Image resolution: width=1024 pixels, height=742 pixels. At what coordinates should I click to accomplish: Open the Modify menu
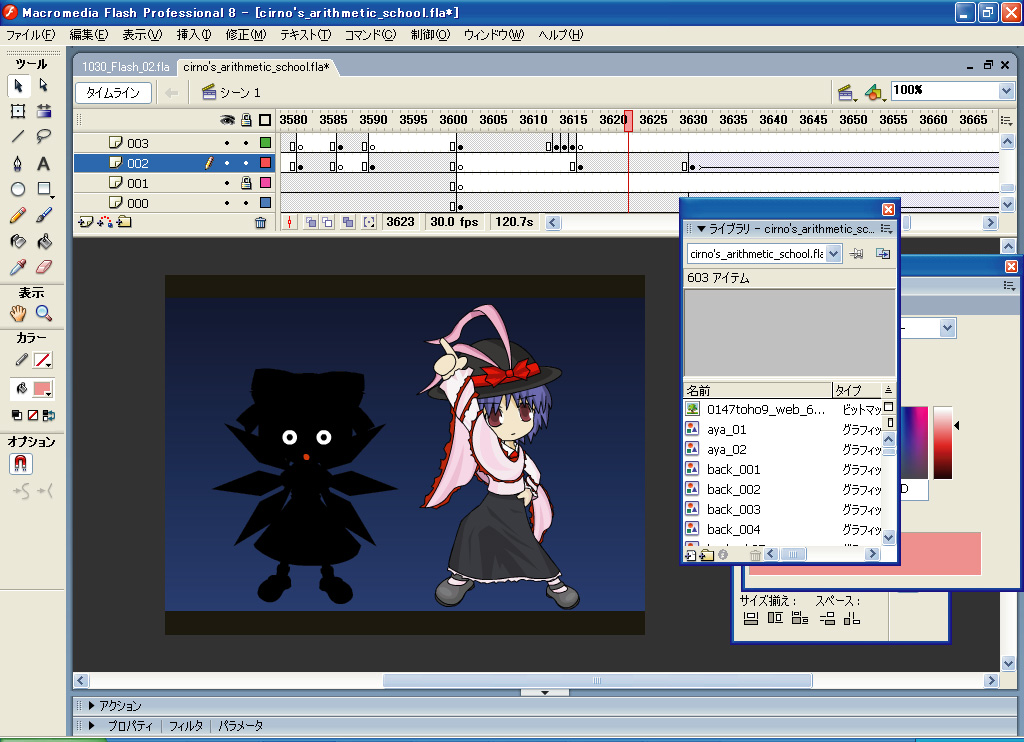[x=246, y=35]
